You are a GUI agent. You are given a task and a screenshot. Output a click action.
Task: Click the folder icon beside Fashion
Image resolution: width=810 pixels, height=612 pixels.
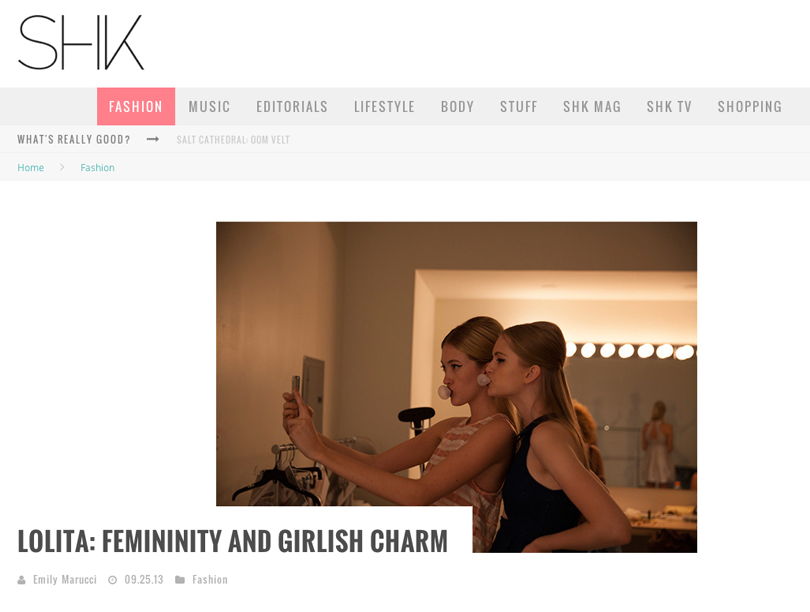tap(180, 580)
